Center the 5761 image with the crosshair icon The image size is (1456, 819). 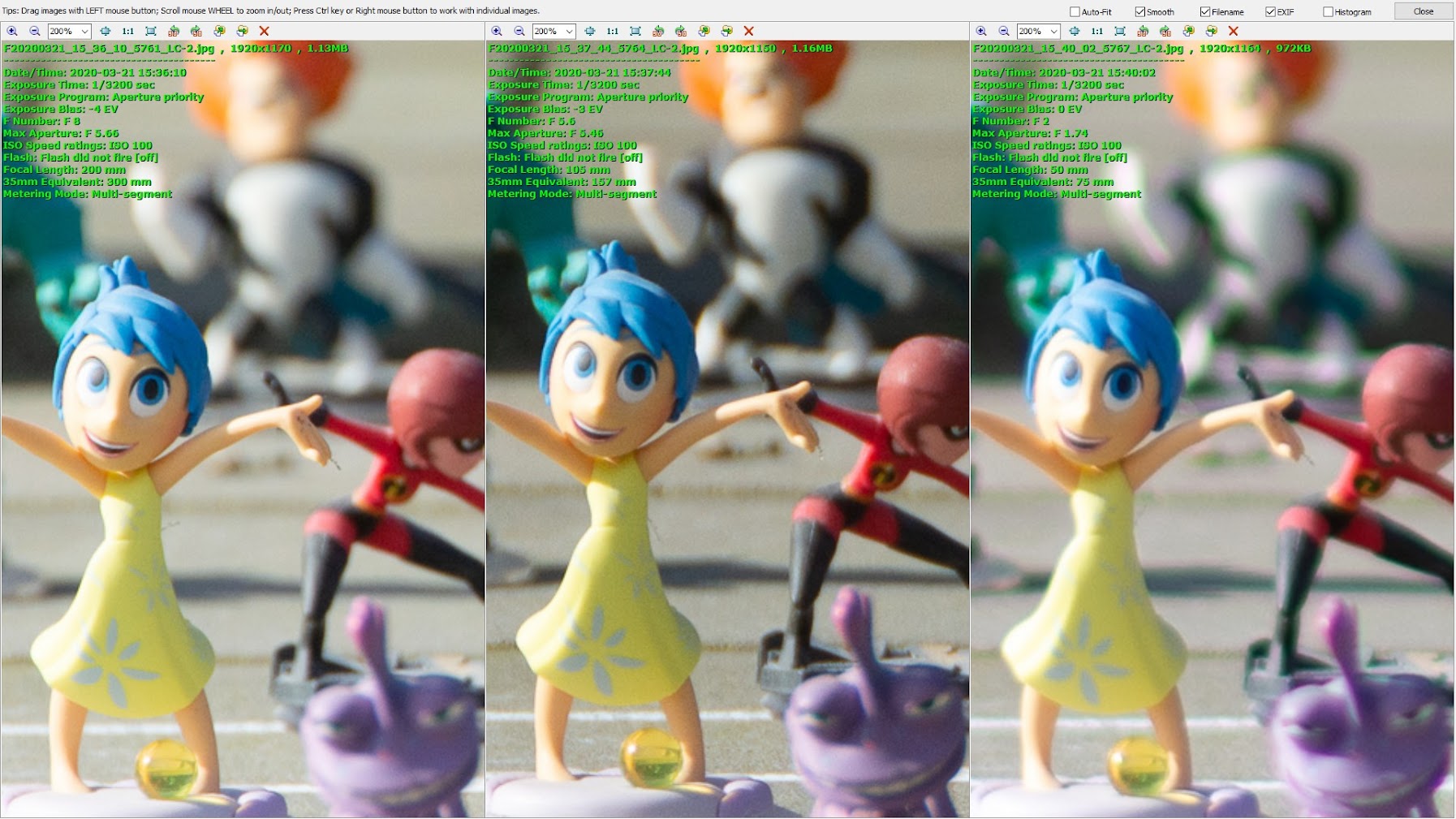(x=105, y=31)
